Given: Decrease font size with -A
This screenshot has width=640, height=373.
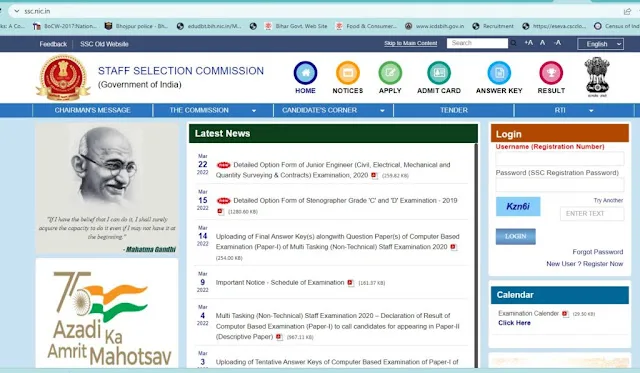Looking at the screenshot, I should pos(557,42).
